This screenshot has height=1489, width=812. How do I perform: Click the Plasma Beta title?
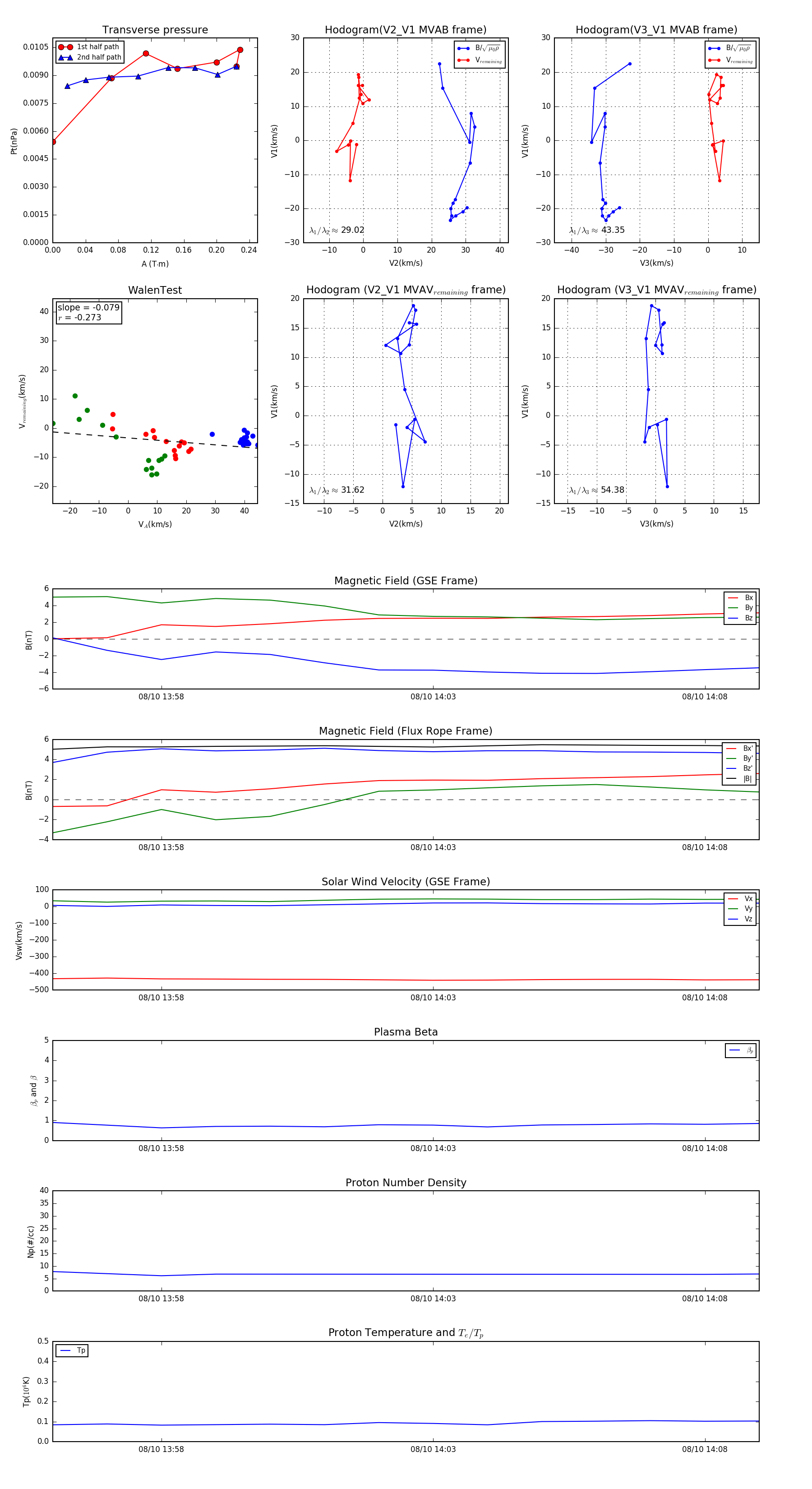[x=406, y=1032]
